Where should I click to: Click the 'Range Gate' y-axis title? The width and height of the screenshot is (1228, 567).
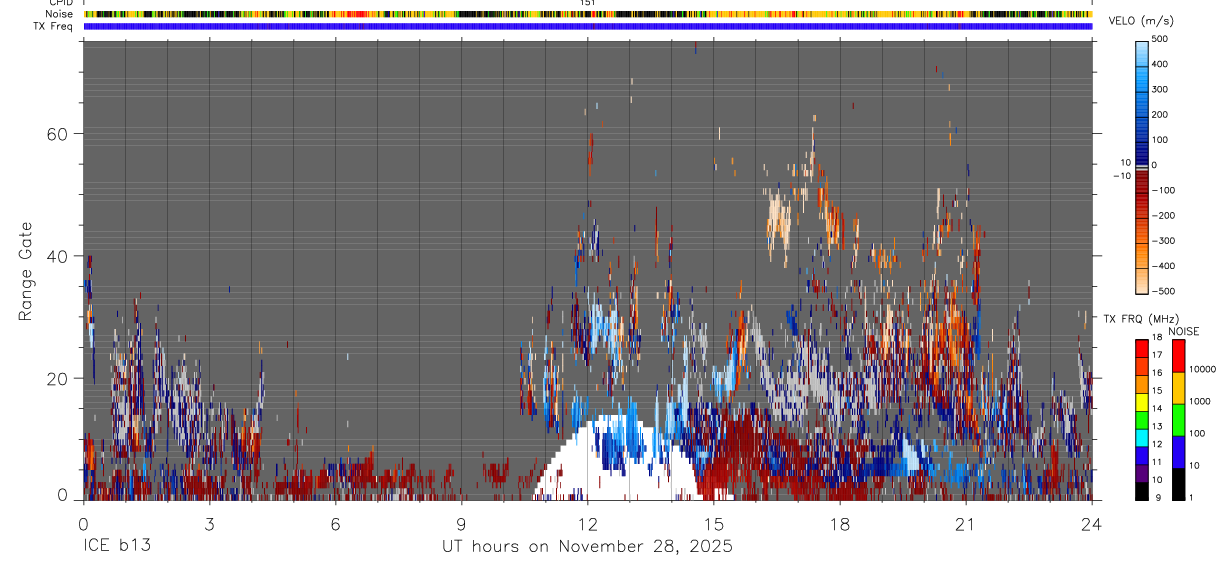click(x=26, y=271)
